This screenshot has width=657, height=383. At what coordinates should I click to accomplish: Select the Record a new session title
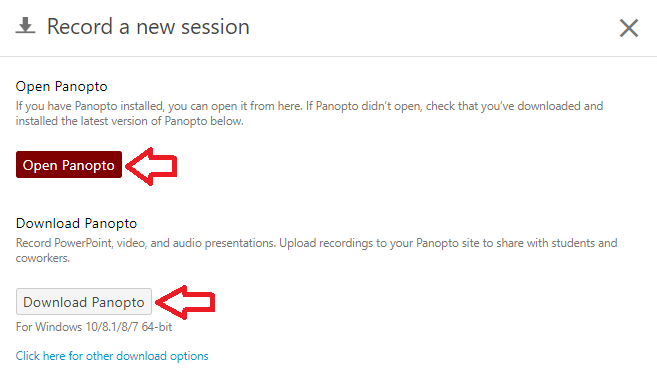(148, 27)
